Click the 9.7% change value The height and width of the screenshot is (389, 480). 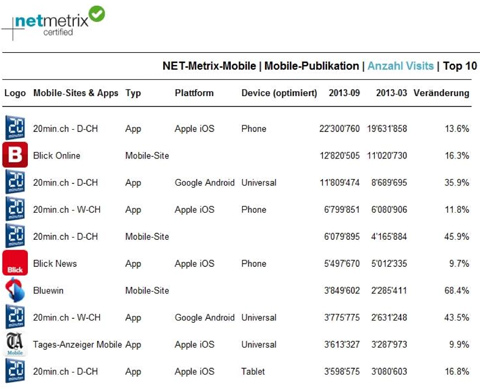click(x=459, y=264)
